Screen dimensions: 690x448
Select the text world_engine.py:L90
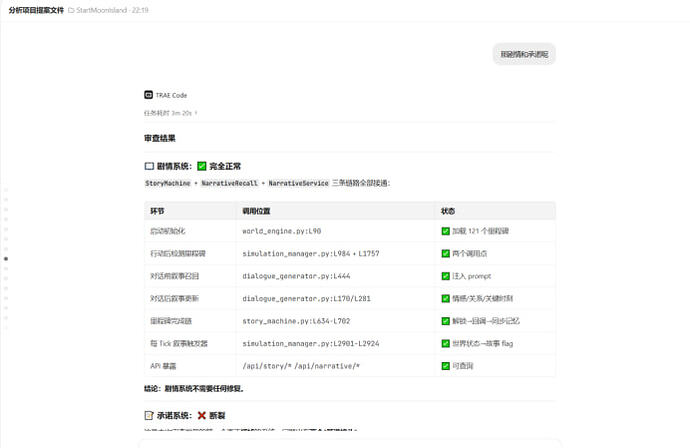coord(282,231)
